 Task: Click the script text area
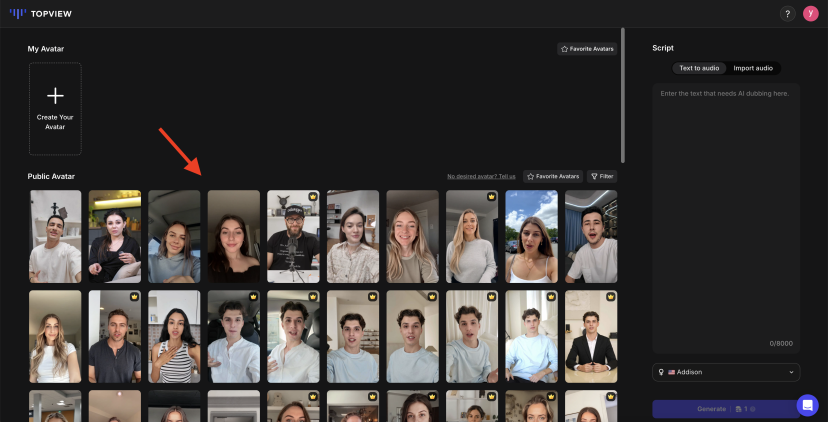point(726,218)
